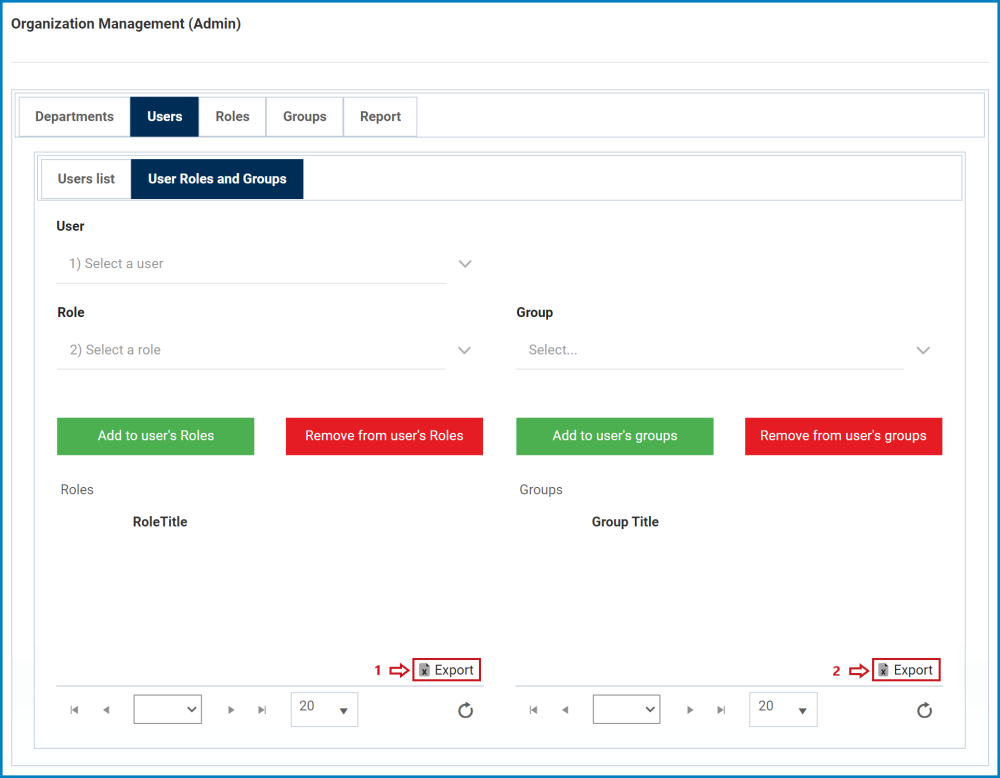Go to last page in Roles grid
This screenshot has width=1000, height=778.
pos(262,710)
